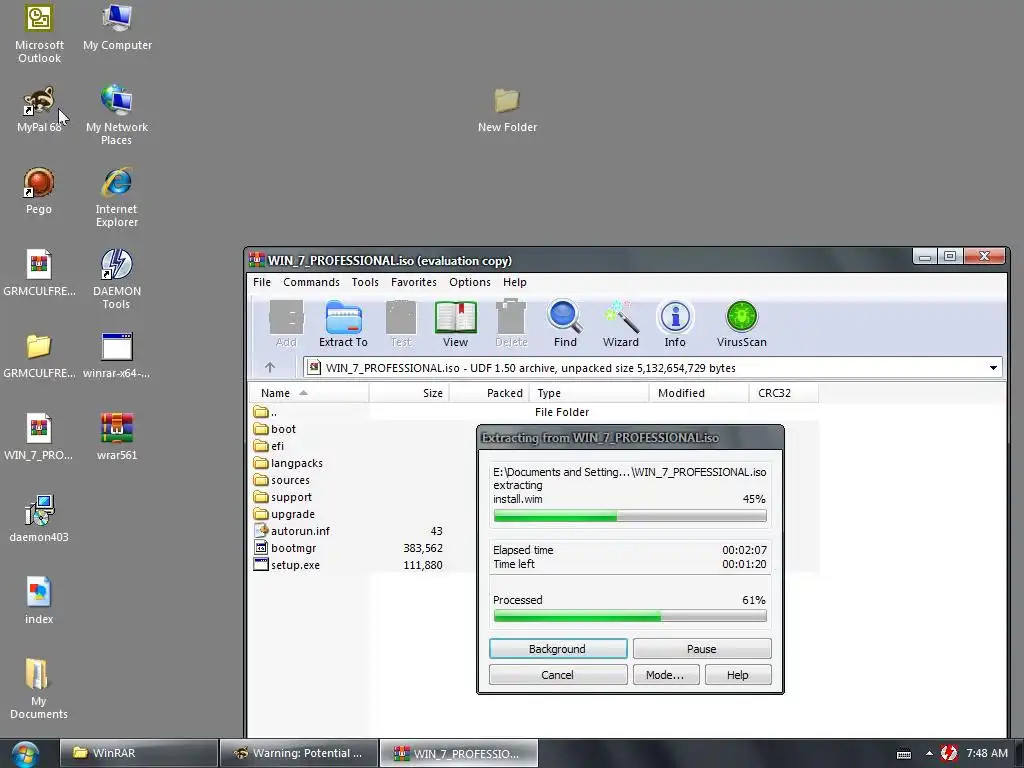Select the Microsoft Outlook desktop icon
Image resolution: width=1024 pixels, height=768 pixels.
(x=39, y=34)
